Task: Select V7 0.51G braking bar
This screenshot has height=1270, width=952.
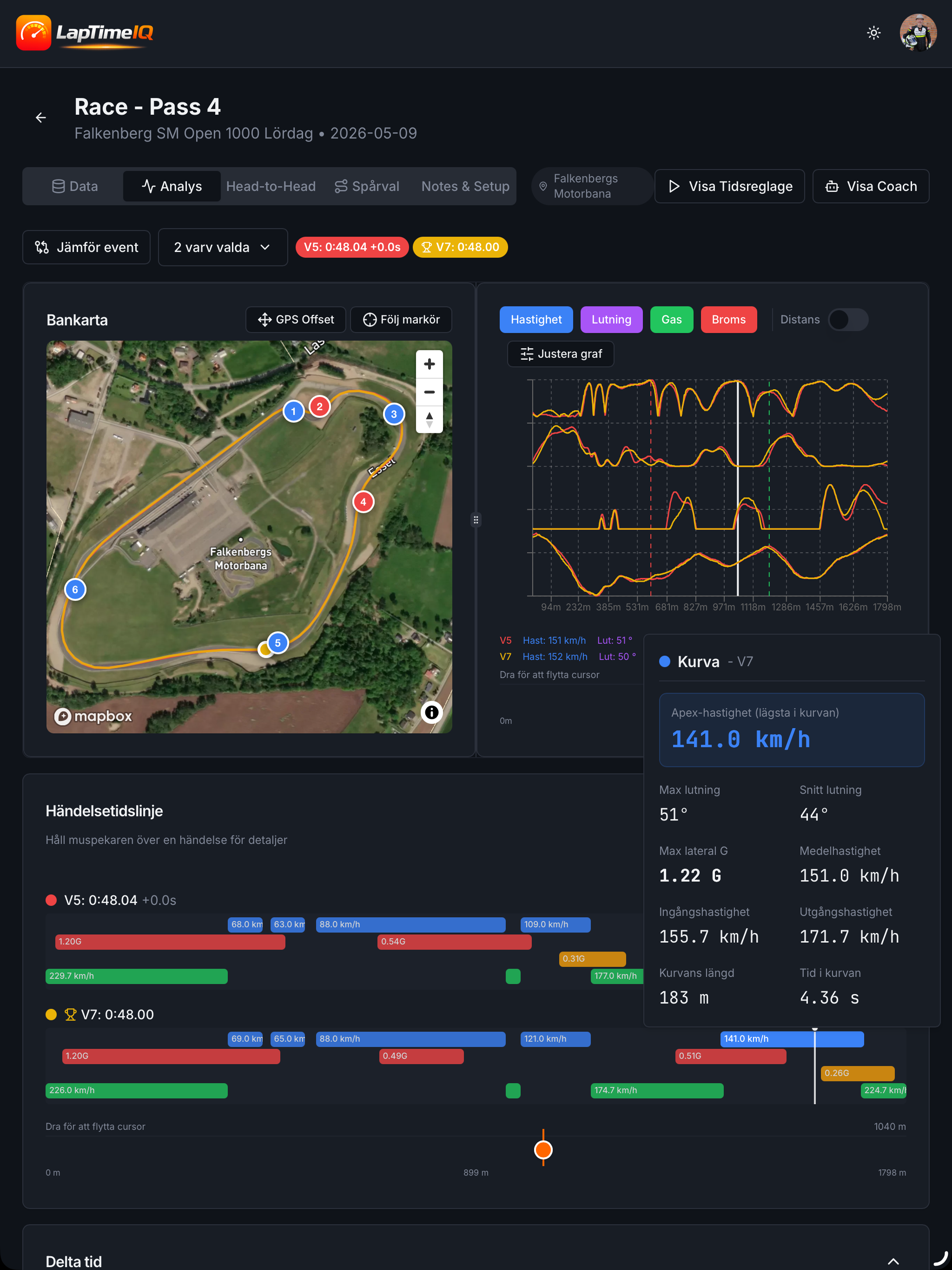Action: [x=730, y=1056]
